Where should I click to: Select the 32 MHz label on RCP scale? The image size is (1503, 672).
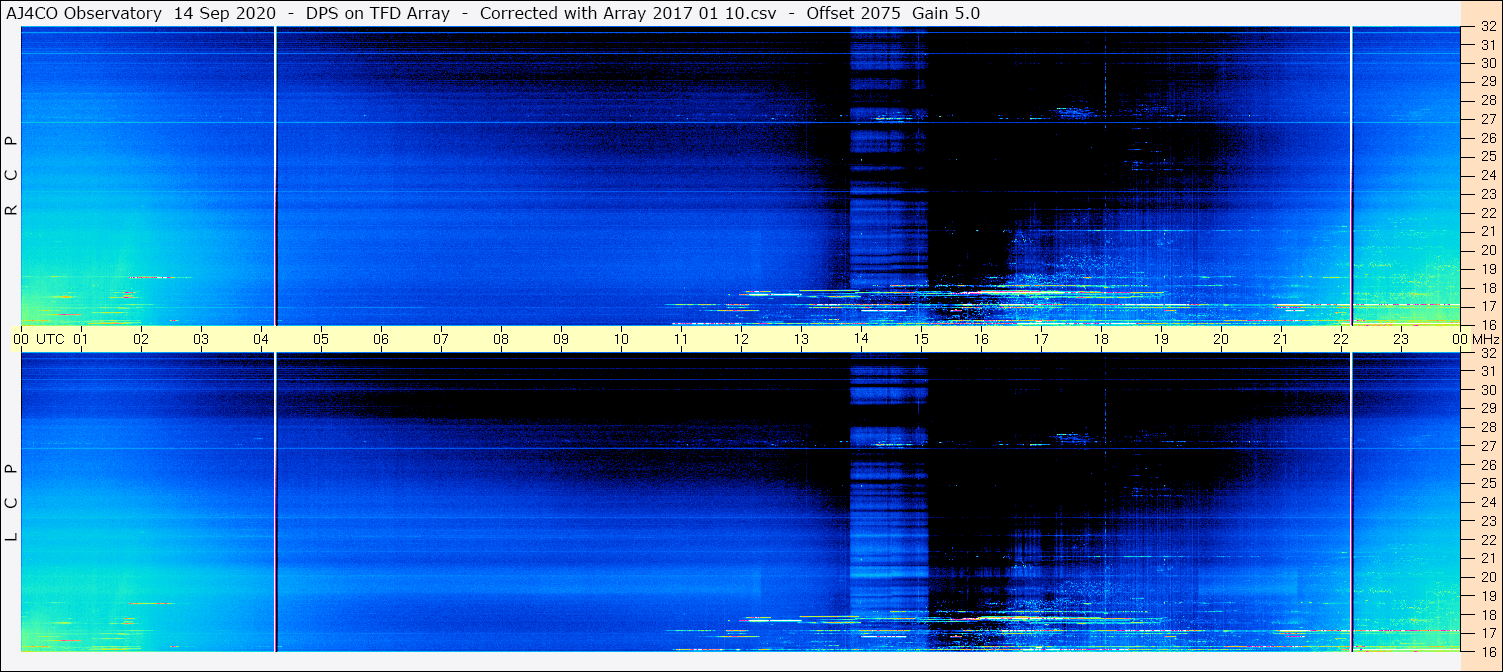[1487, 28]
